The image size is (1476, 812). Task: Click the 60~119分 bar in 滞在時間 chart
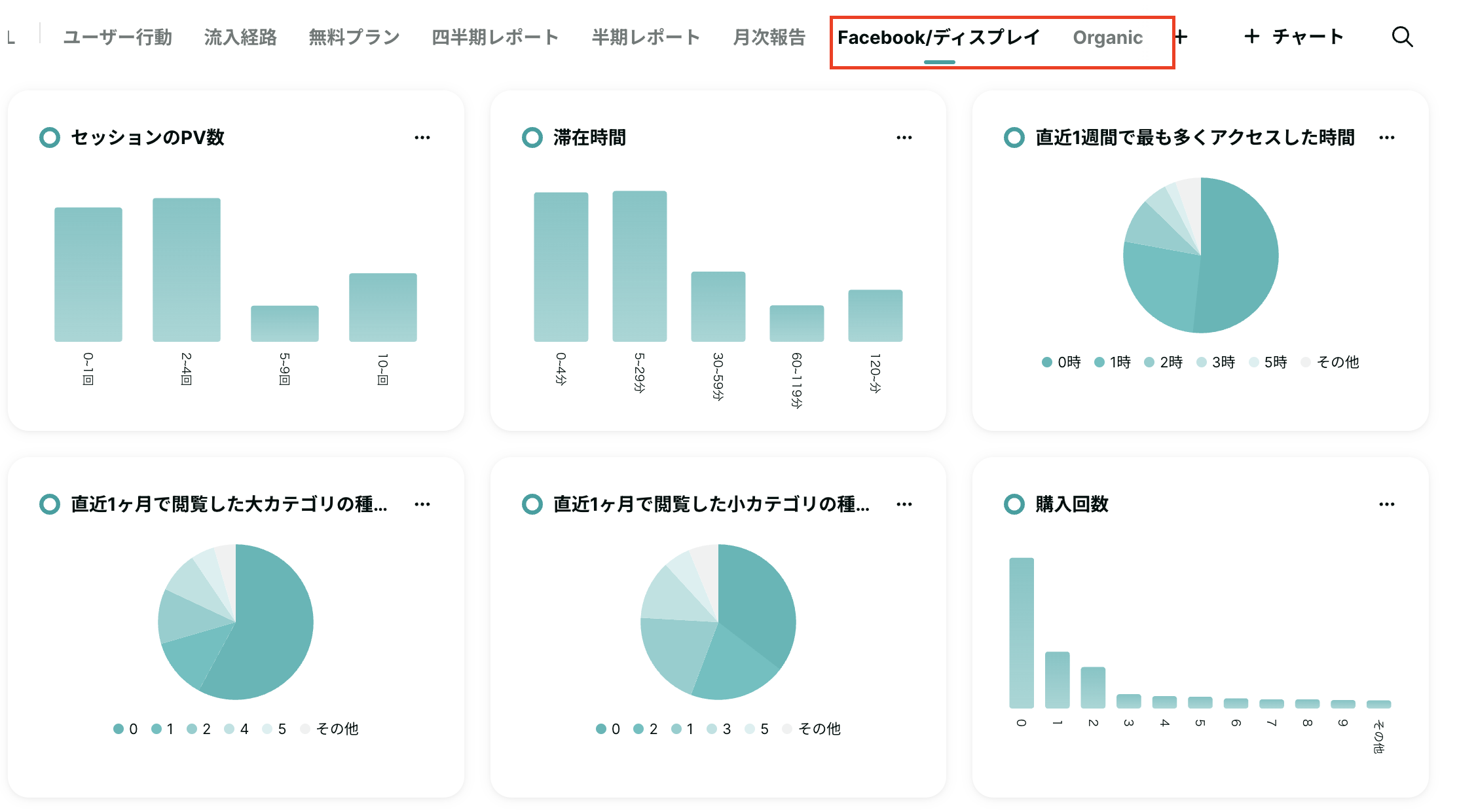pyautogui.click(x=797, y=323)
